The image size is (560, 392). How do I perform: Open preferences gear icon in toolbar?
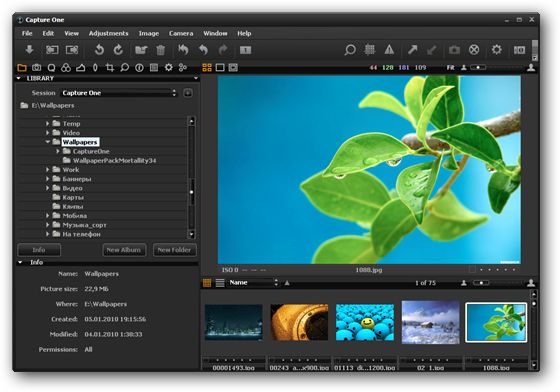pos(496,50)
